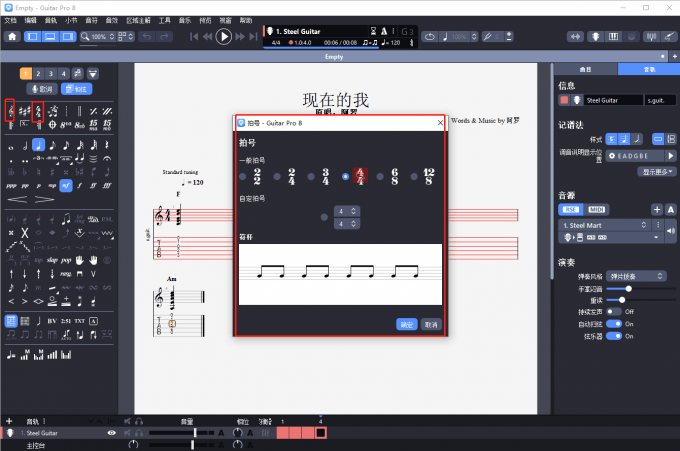The height and width of the screenshot is (451, 680).
Task: Click the Steel Guitar track volume slider
Action: (x=181, y=433)
